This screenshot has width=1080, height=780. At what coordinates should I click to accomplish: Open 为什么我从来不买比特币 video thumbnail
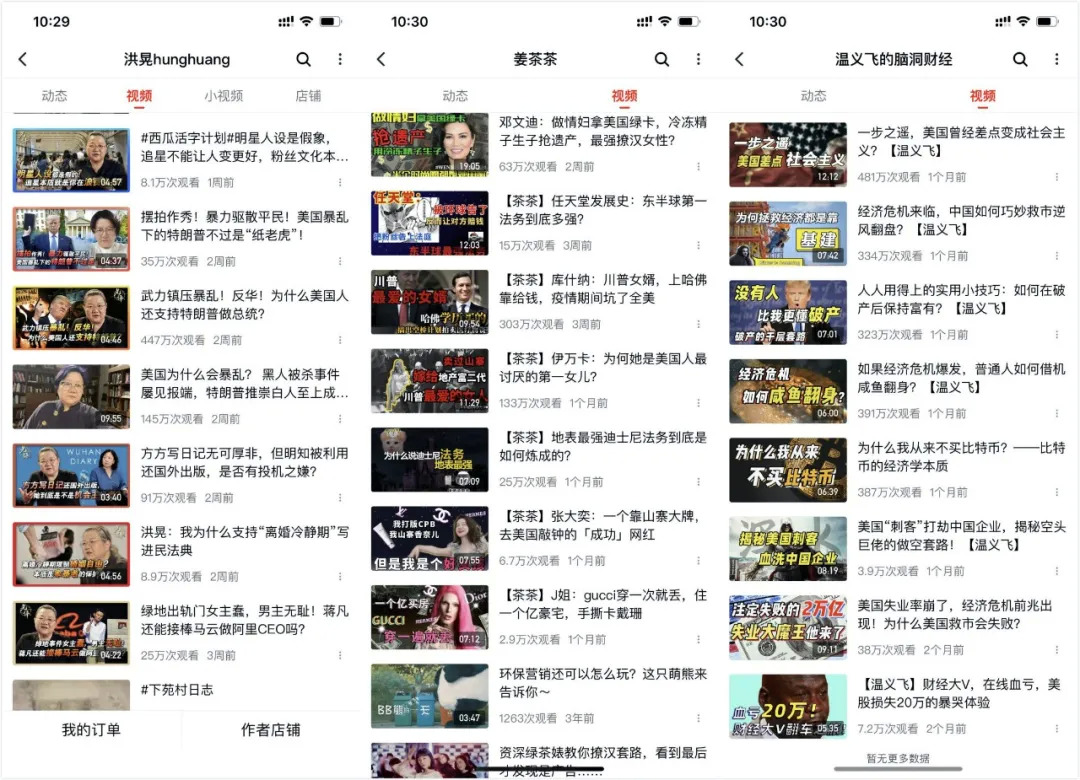[787, 469]
